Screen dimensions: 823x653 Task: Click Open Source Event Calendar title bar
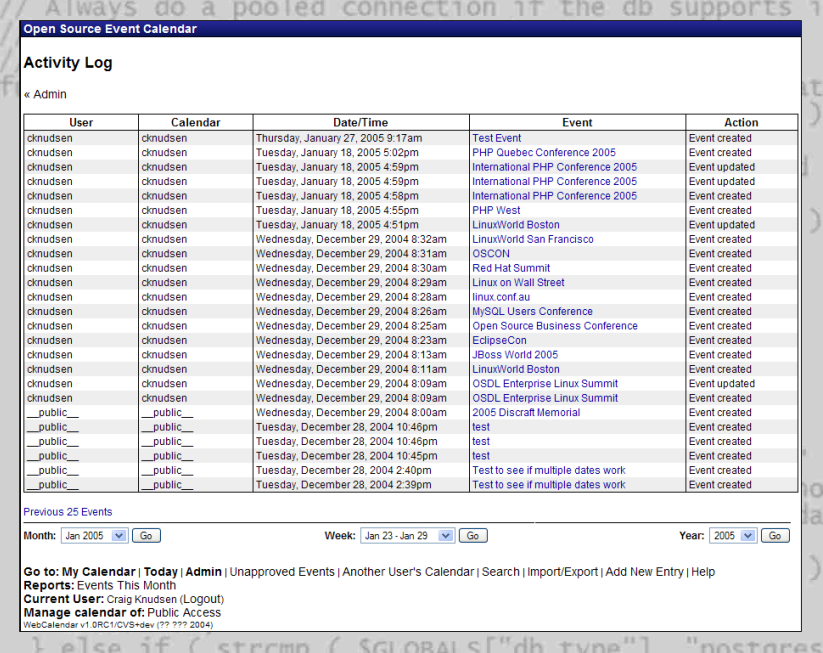tap(410, 29)
